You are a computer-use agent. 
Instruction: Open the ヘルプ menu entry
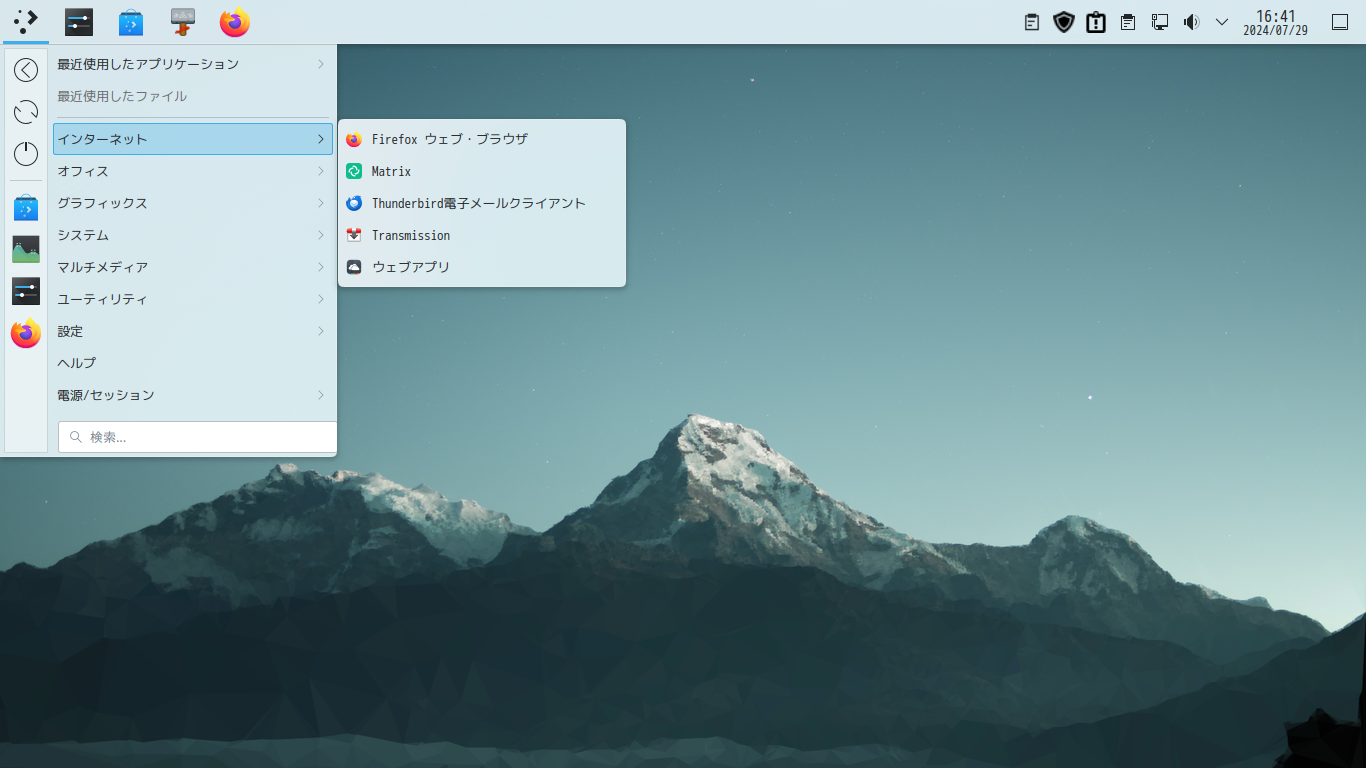pyautogui.click(x=193, y=363)
